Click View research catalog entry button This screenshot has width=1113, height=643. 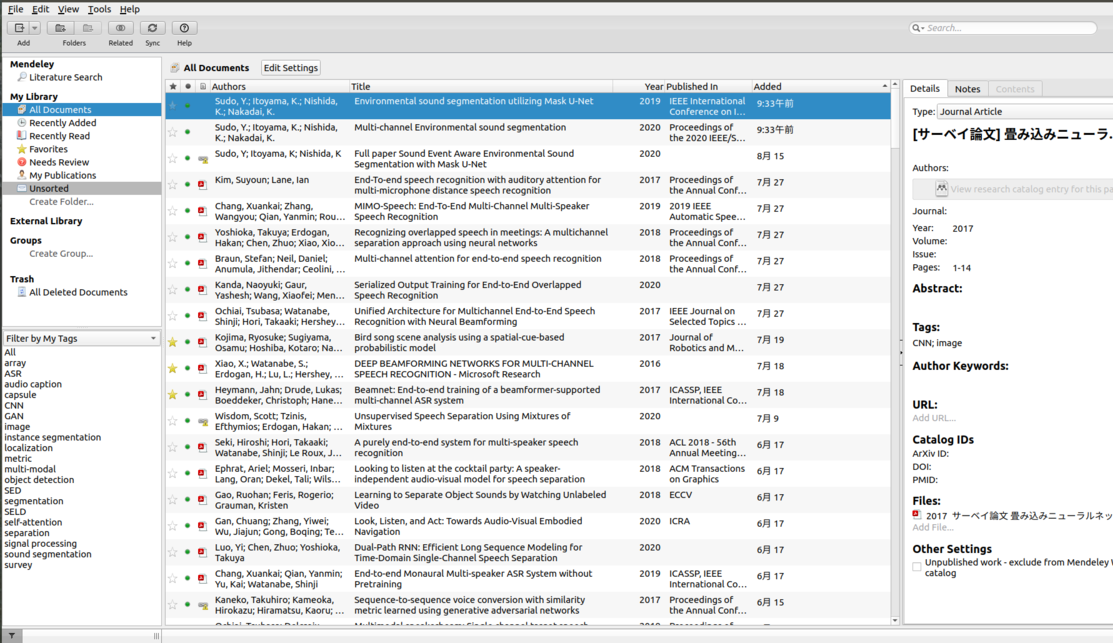(x=1012, y=189)
